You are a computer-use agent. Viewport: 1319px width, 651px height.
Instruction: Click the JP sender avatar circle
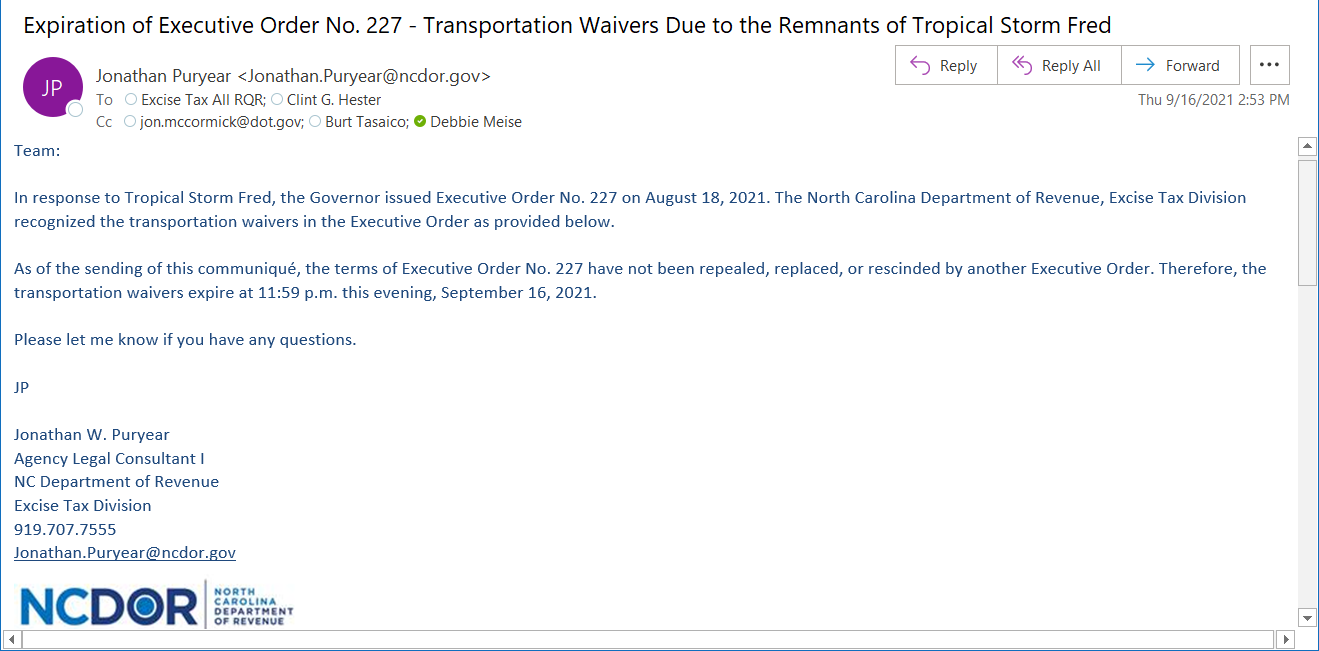point(52,87)
